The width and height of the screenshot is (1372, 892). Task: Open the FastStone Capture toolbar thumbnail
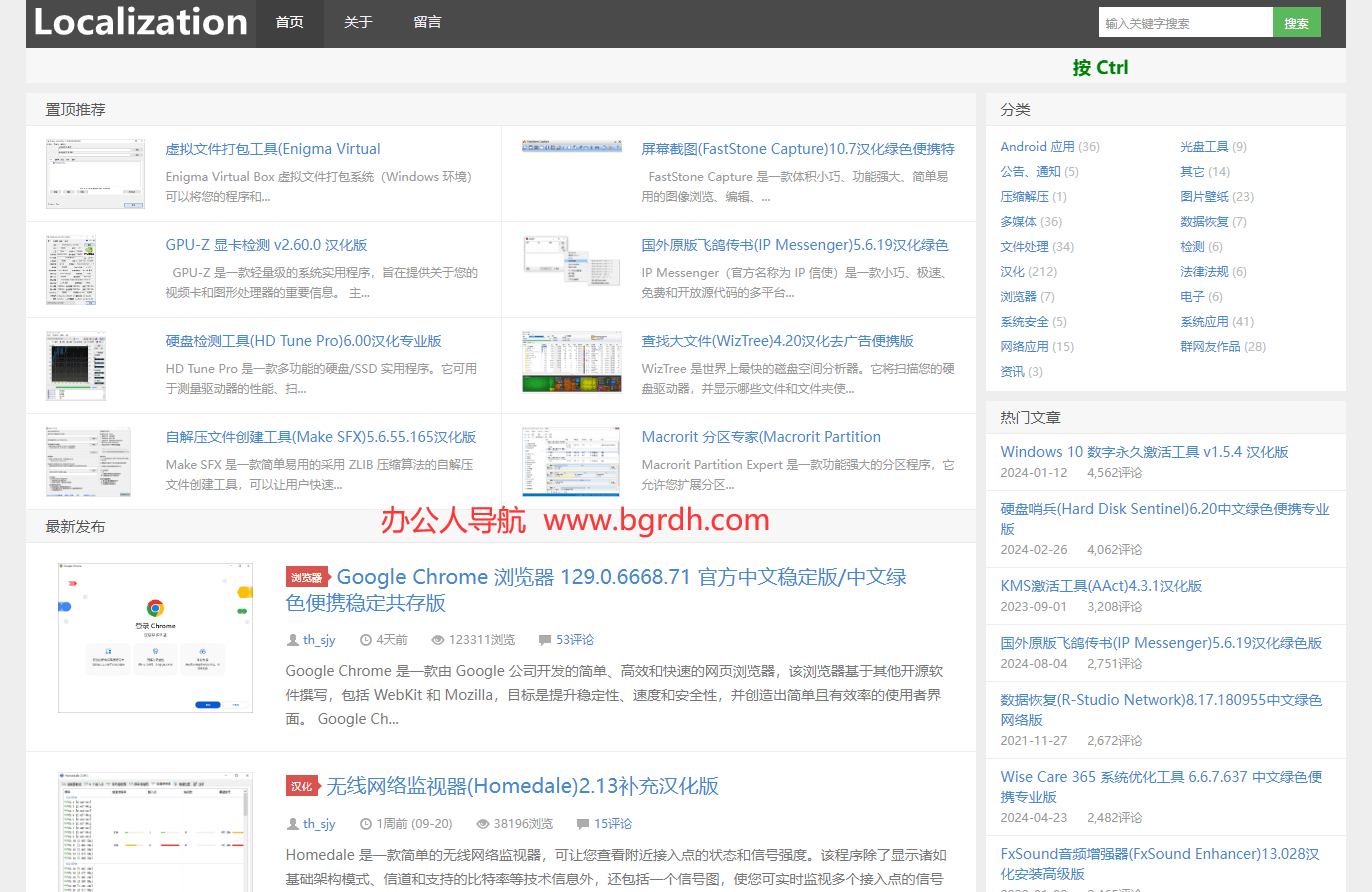(572, 146)
